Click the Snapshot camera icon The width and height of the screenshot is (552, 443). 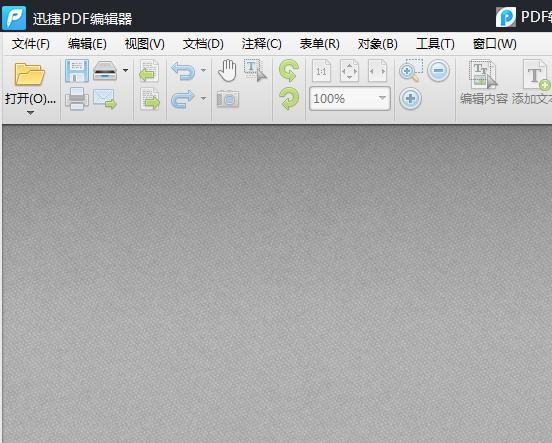pos(228,99)
